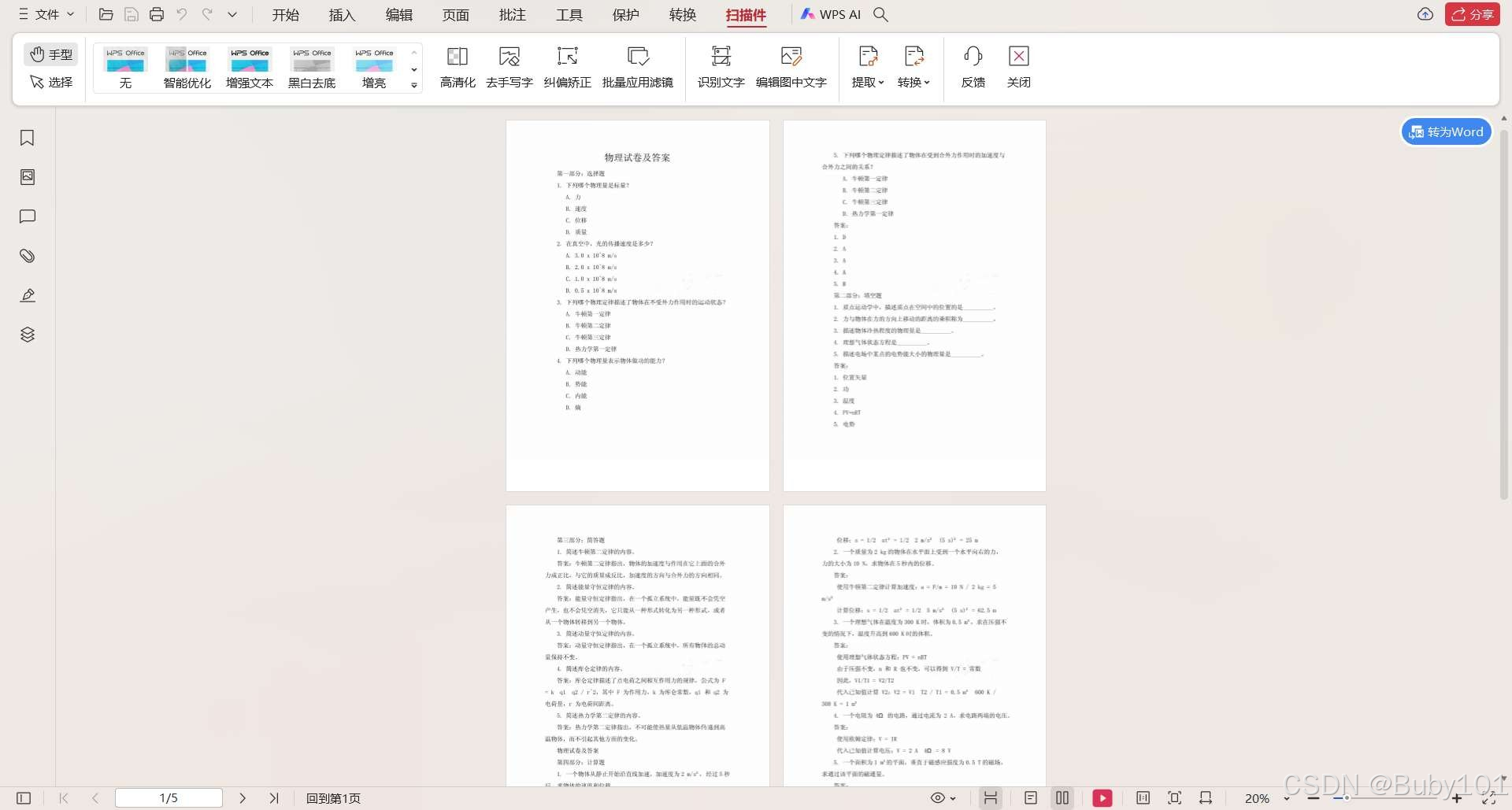Click the undo arrow icon

click(182, 14)
